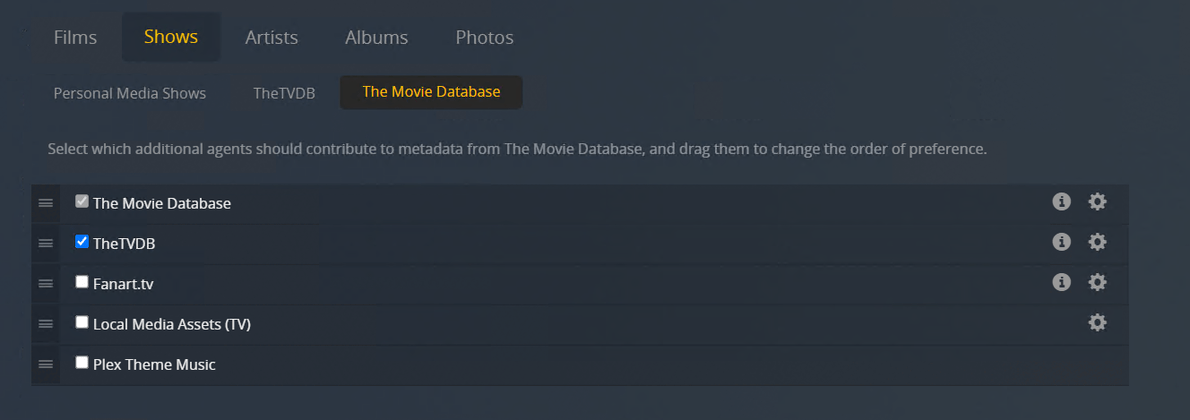Image resolution: width=1190 pixels, height=420 pixels.
Task: Open info for The Movie Database agent
Action: click(x=1061, y=202)
